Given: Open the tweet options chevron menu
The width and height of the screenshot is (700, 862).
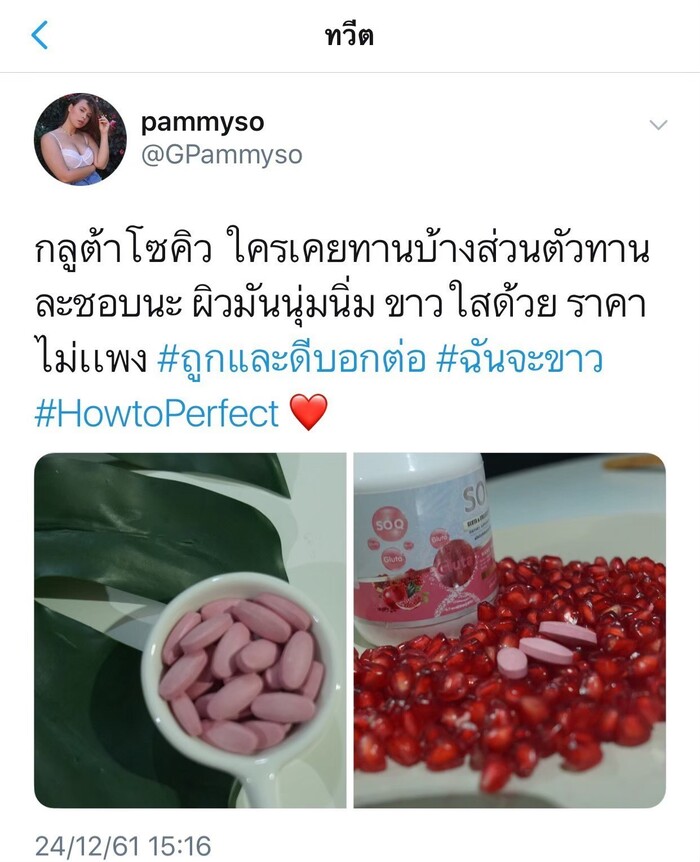Looking at the screenshot, I should [x=658, y=125].
